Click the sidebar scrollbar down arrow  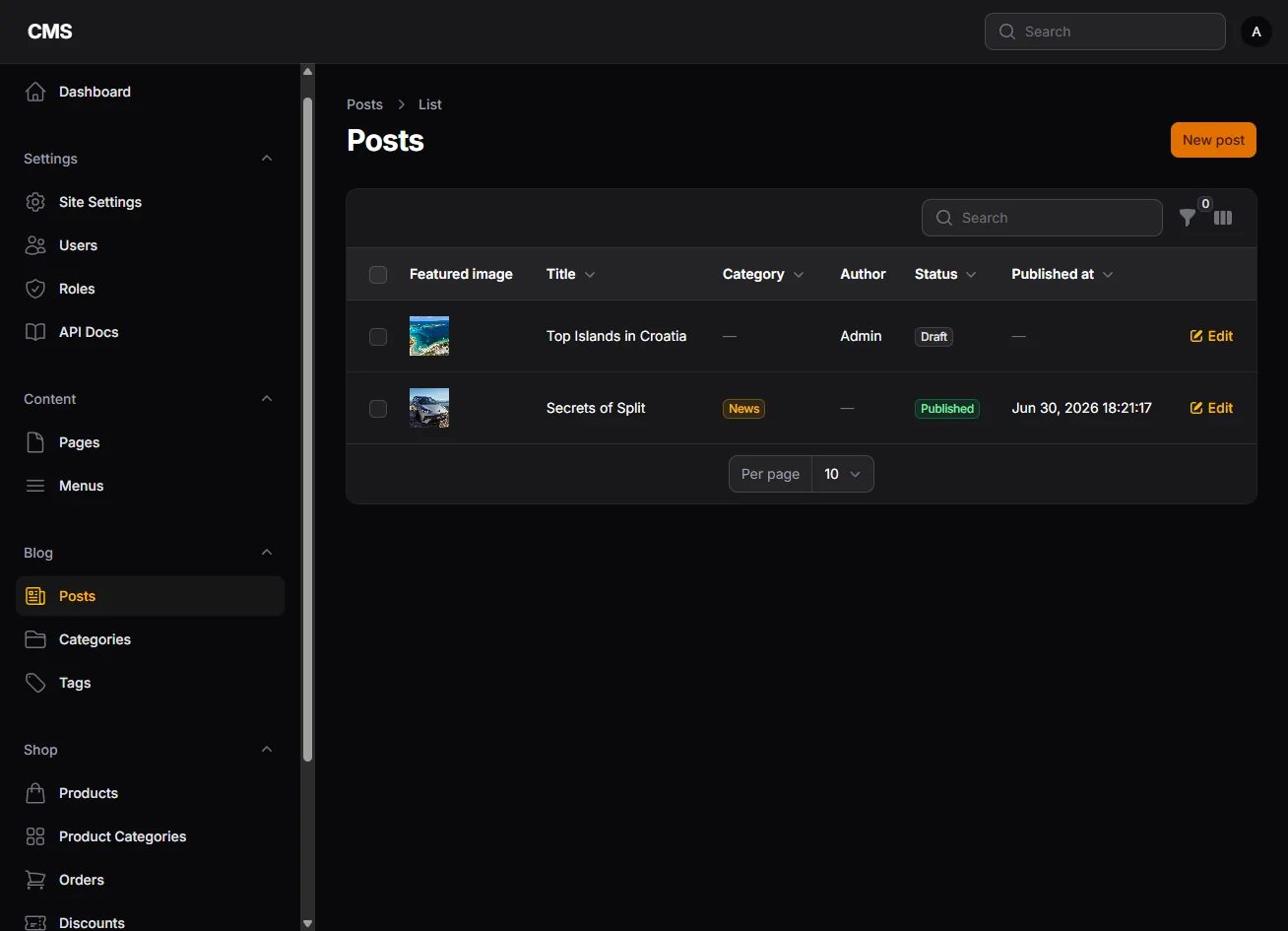[x=307, y=923]
